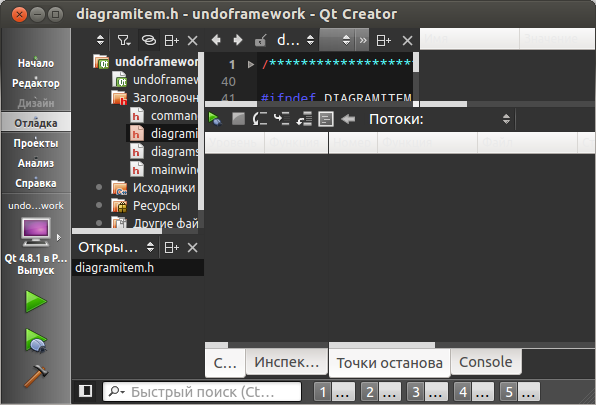Screen dimensions: 596x405
Task: Select the undoframework .pro file
Action: point(155,80)
